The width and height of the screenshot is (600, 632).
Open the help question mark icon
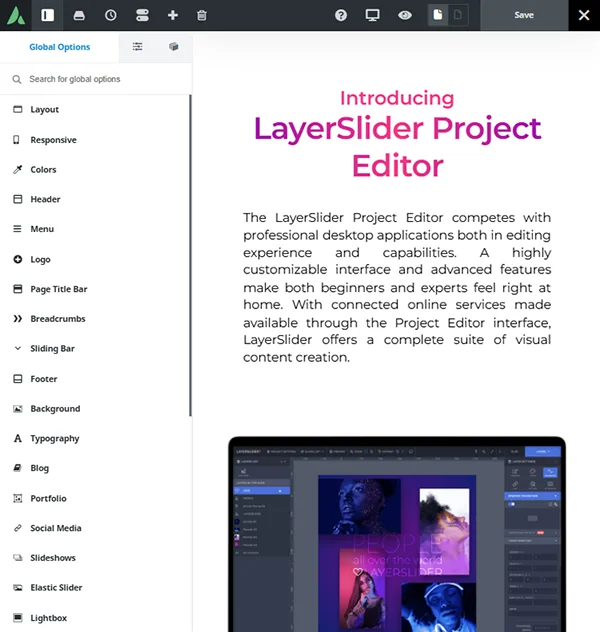(x=341, y=15)
